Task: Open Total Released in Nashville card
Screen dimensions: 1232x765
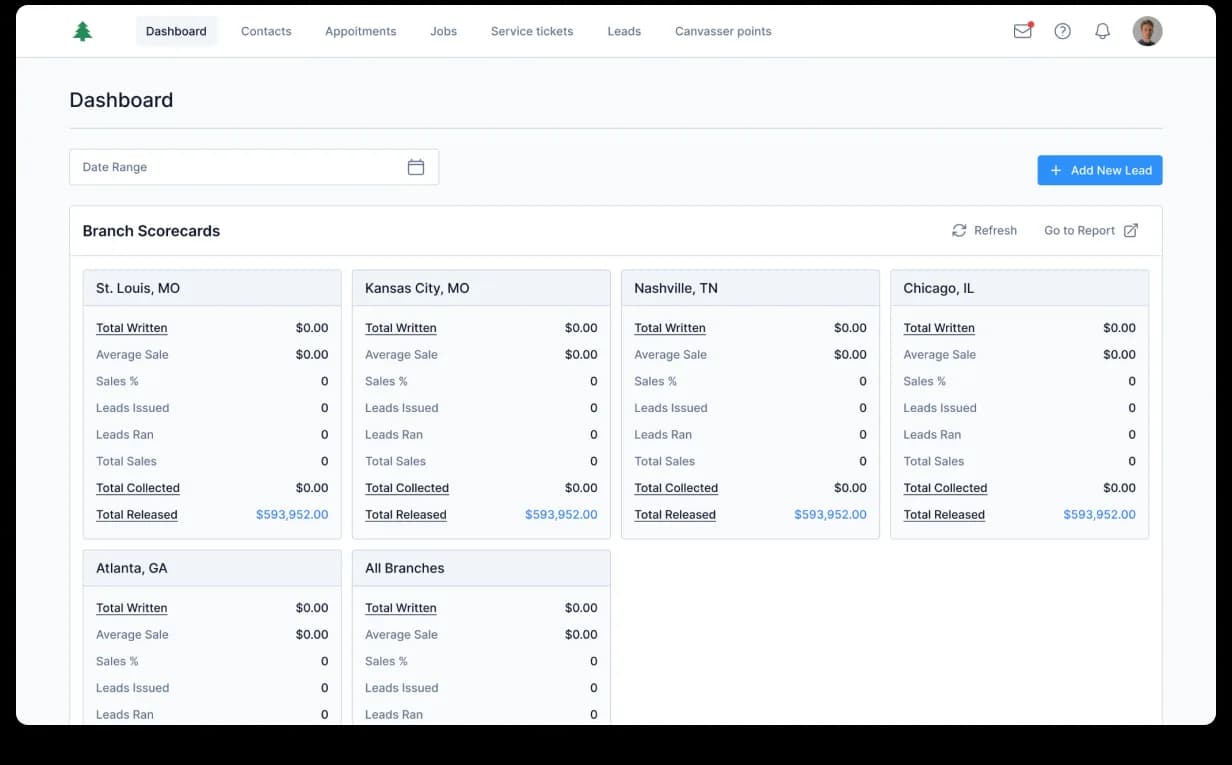Action: coord(675,515)
